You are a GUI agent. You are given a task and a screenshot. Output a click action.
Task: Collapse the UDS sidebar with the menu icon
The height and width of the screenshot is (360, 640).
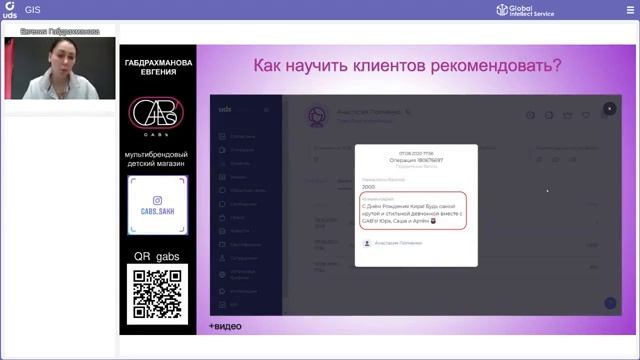267,110
